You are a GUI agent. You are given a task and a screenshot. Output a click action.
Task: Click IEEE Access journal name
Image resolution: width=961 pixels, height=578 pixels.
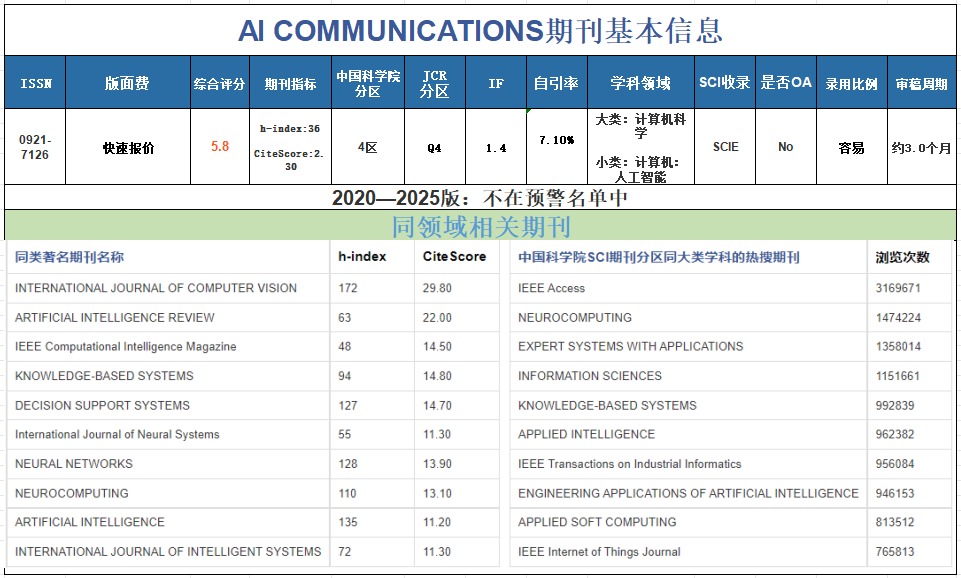point(552,288)
